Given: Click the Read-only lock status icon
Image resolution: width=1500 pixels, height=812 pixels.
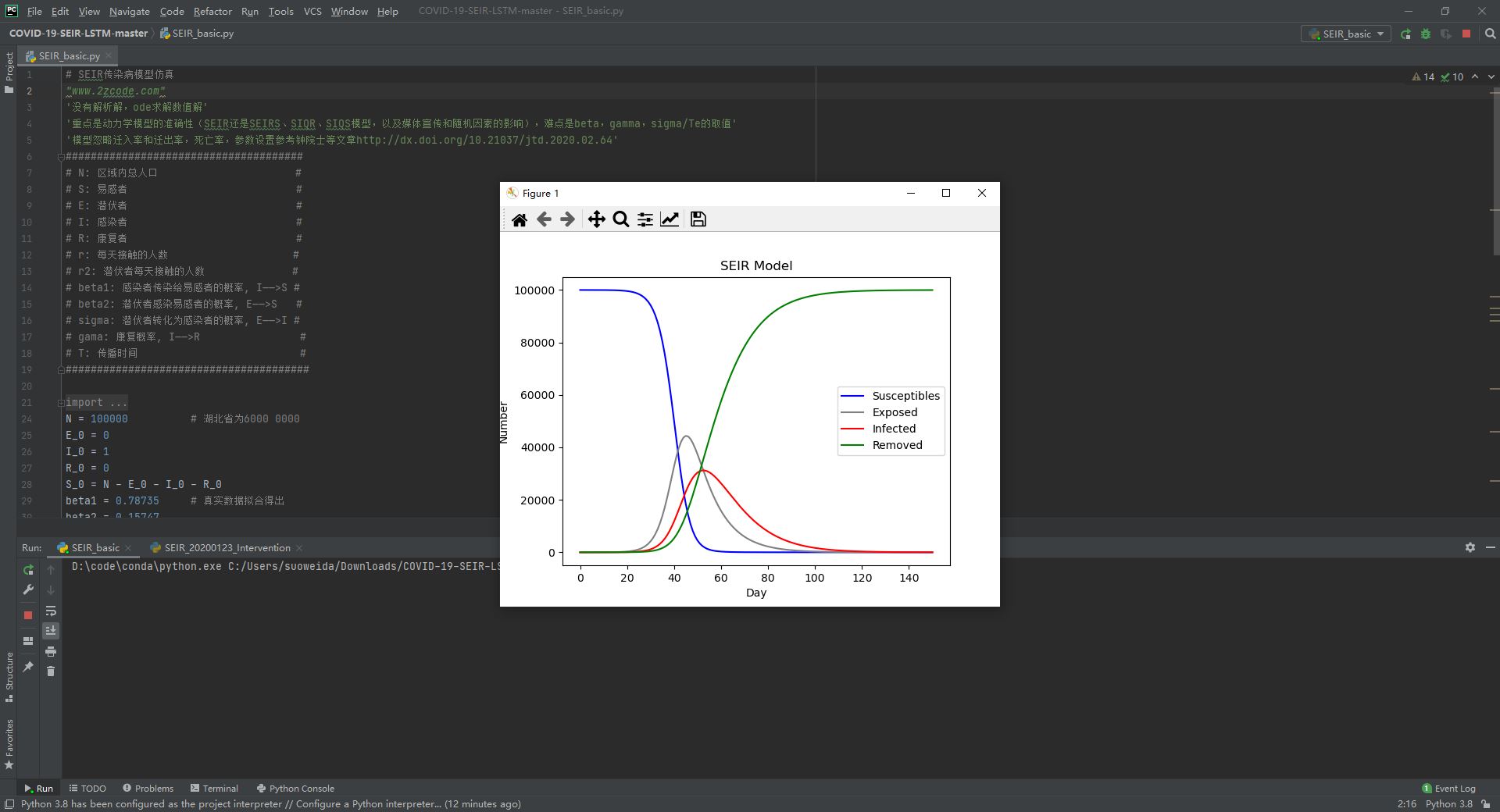Looking at the screenshot, I should (1485, 804).
